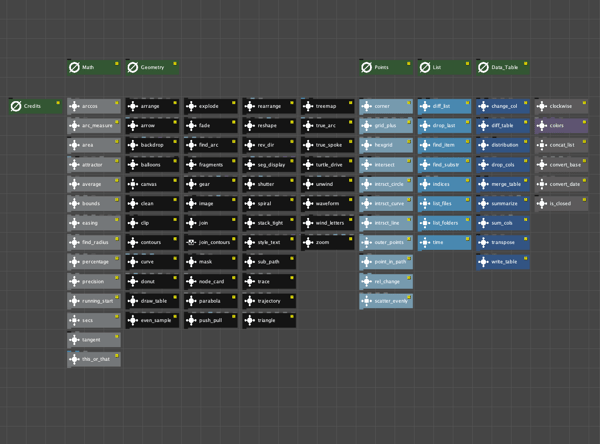Select the arc_measure node icon
This screenshot has height=444, width=600.
[x=74, y=126]
